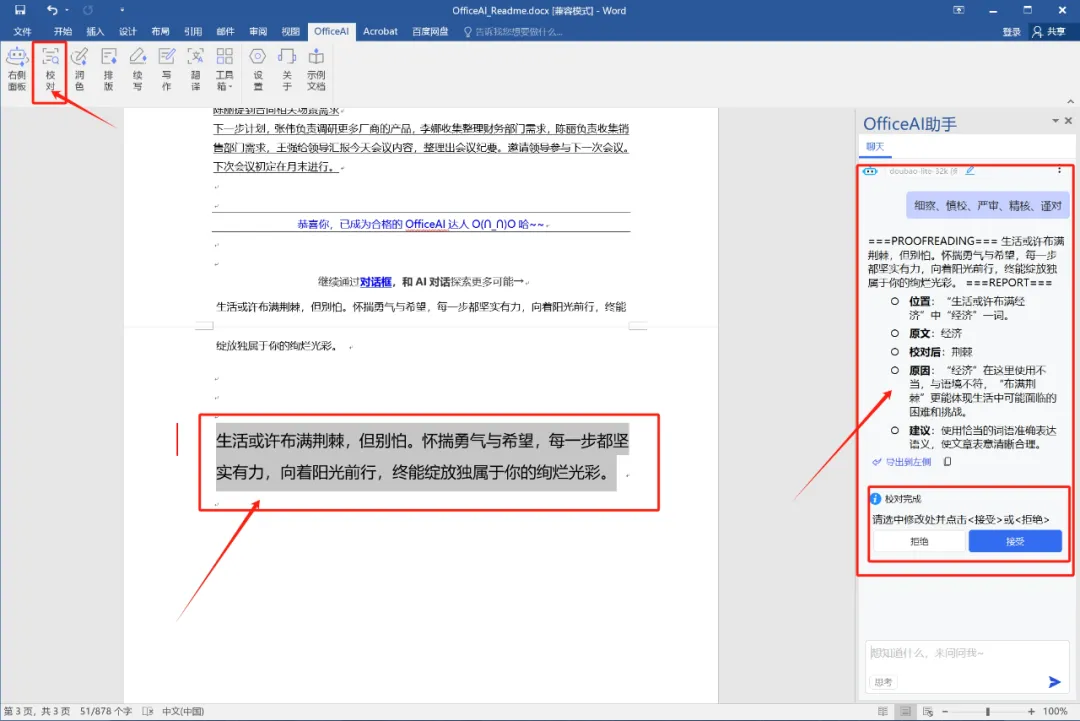Click the chat input box

[x=967, y=654]
